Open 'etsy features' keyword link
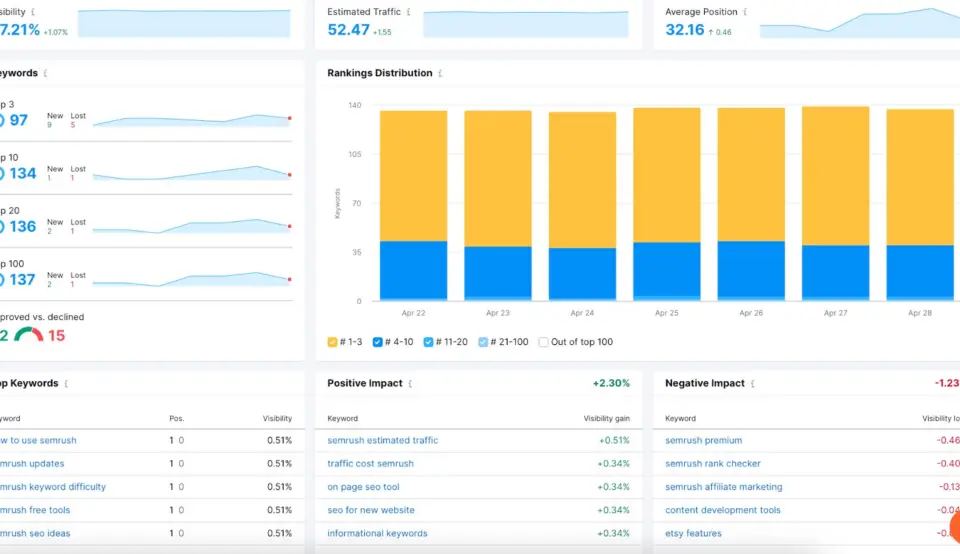The height and width of the screenshot is (554, 960). (x=693, y=533)
